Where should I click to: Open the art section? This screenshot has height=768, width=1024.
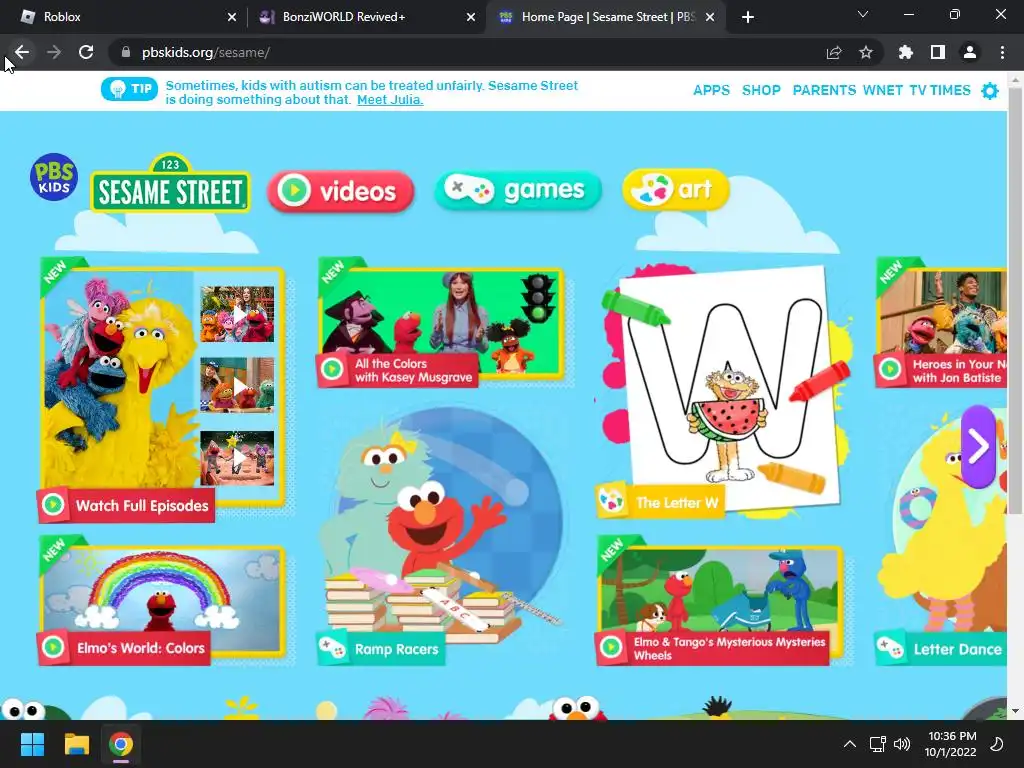coord(675,189)
